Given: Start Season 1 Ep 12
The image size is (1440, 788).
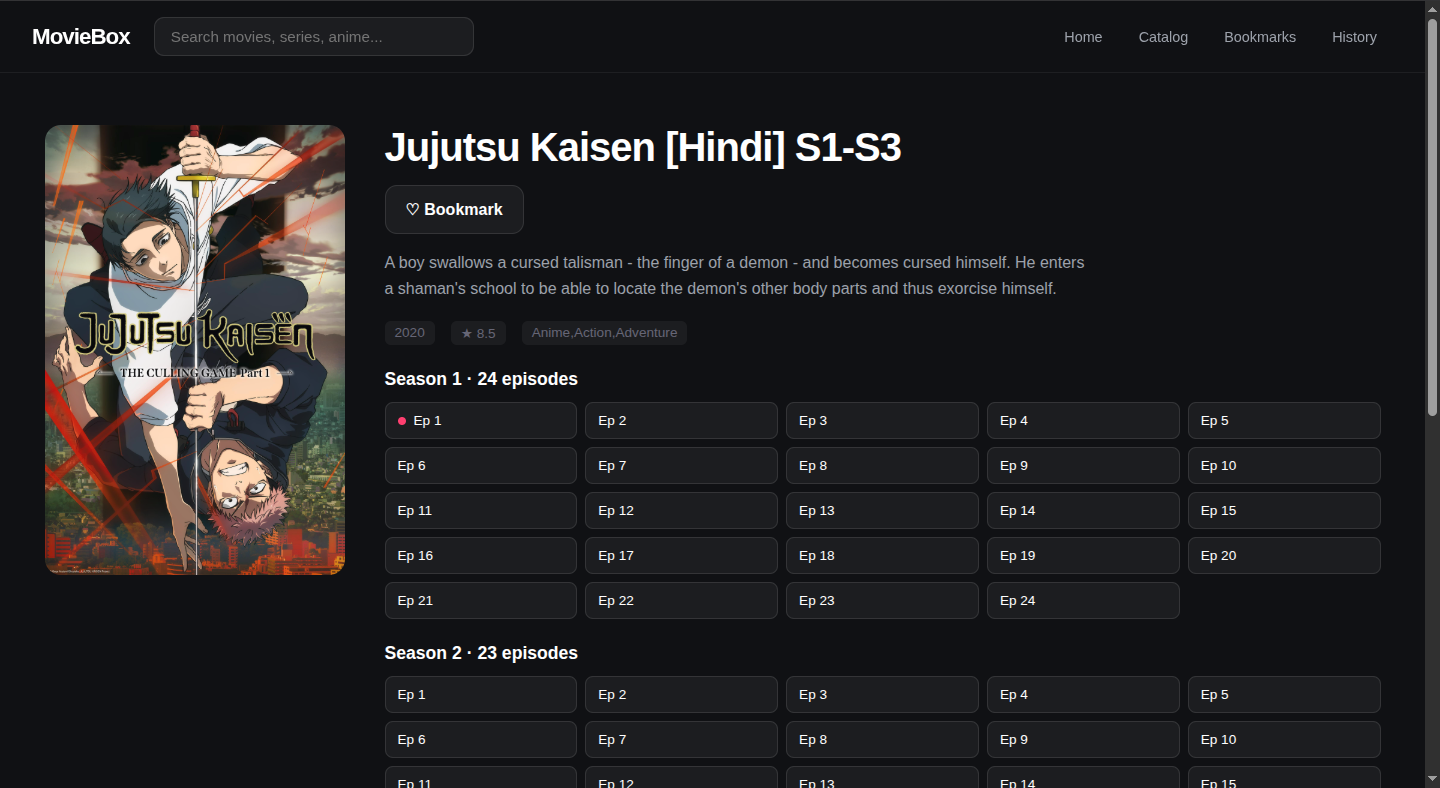Looking at the screenshot, I should point(681,511).
